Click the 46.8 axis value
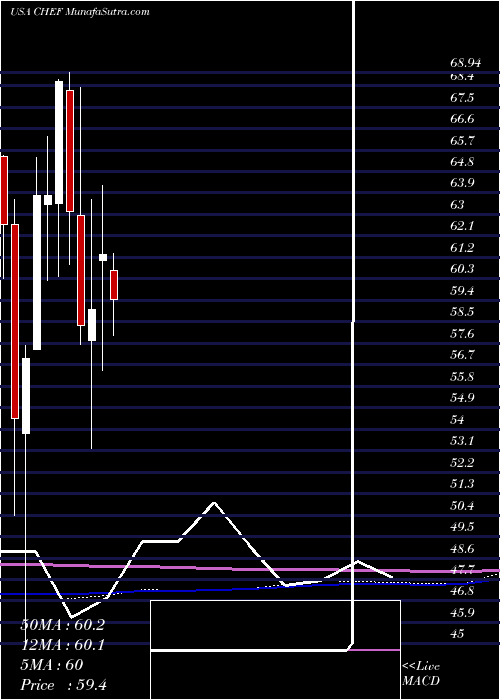The image size is (500, 700). [x=462, y=592]
